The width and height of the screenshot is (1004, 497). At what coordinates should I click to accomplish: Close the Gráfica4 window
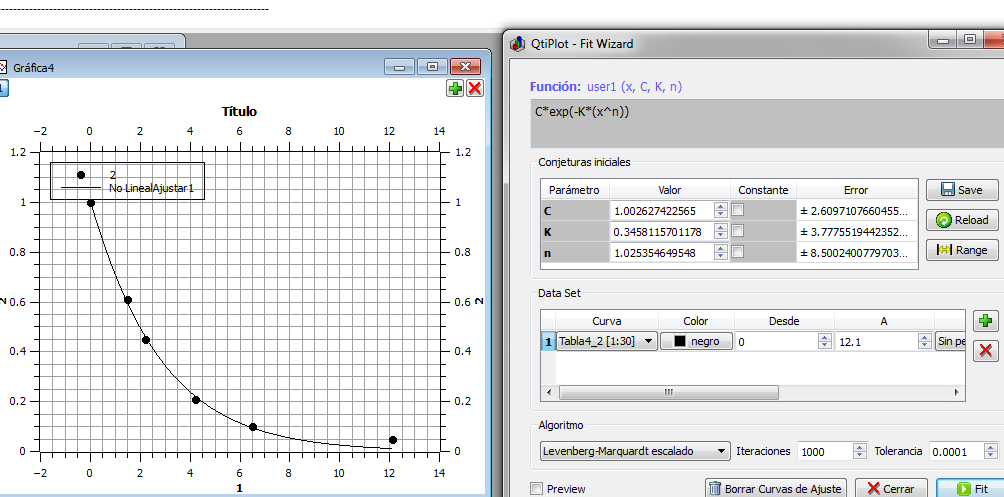(466, 67)
